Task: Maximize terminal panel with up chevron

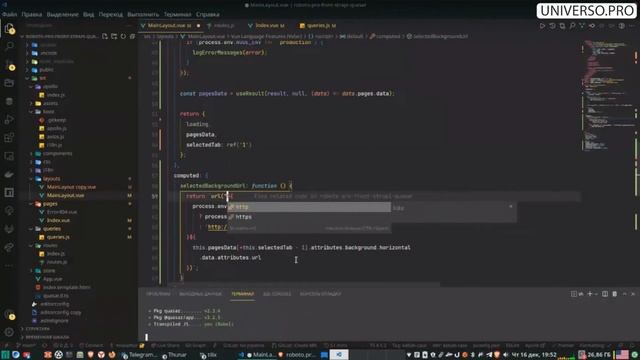Action: coord(624,294)
